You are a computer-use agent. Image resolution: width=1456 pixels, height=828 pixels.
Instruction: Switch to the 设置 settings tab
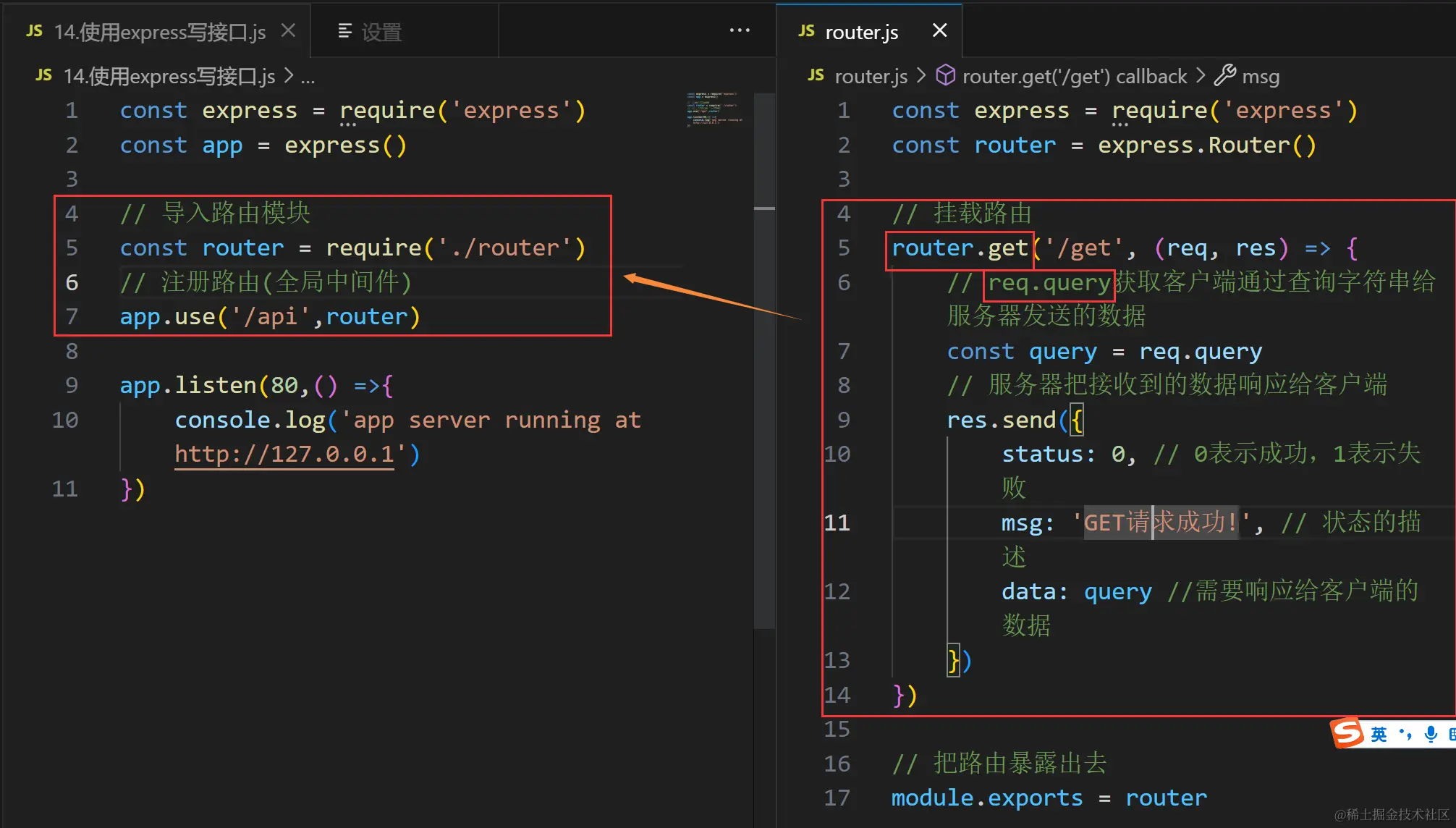pos(381,32)
